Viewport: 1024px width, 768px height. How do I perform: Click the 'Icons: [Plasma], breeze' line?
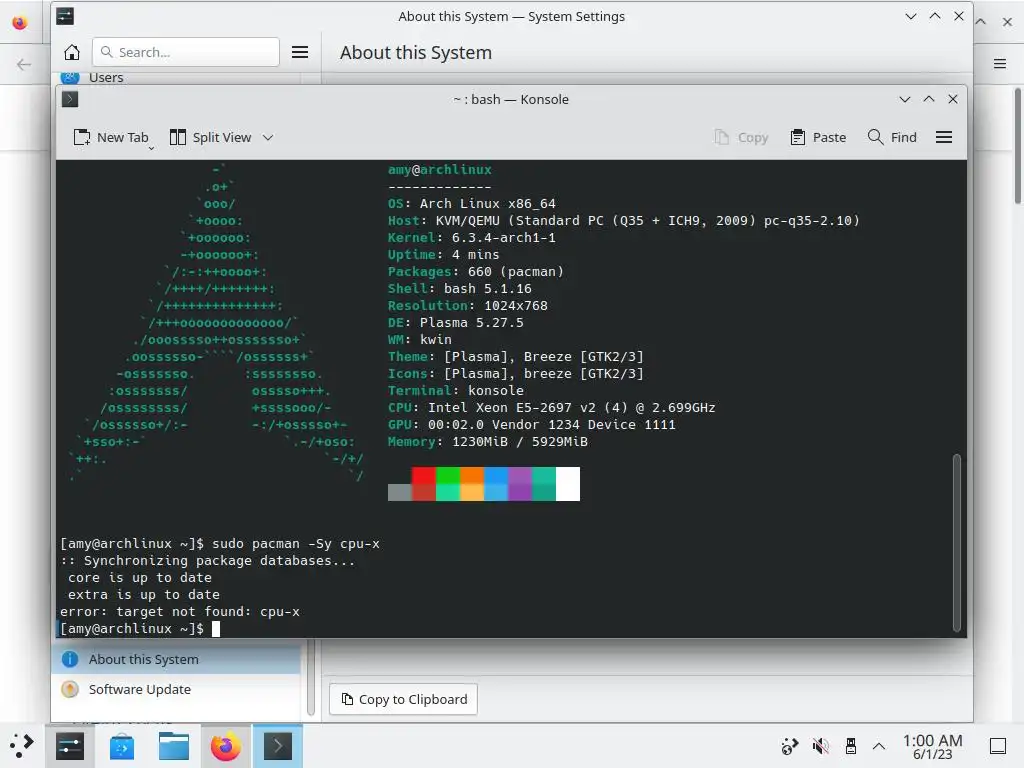[x=516, y=374]
